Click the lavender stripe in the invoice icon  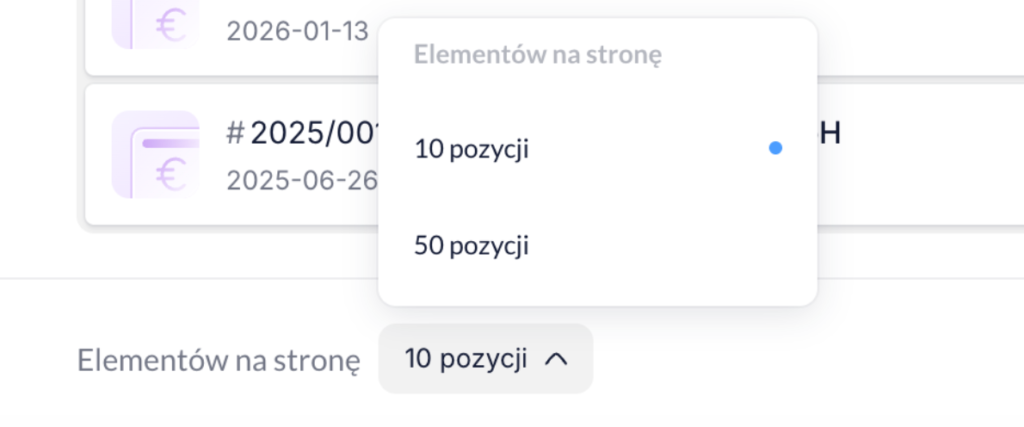[171, 143]
